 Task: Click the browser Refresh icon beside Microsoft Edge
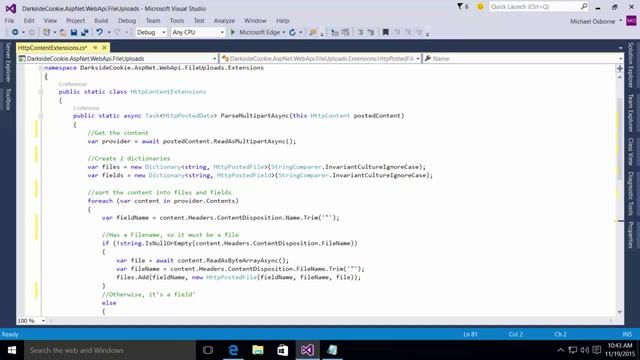(292, 32)
